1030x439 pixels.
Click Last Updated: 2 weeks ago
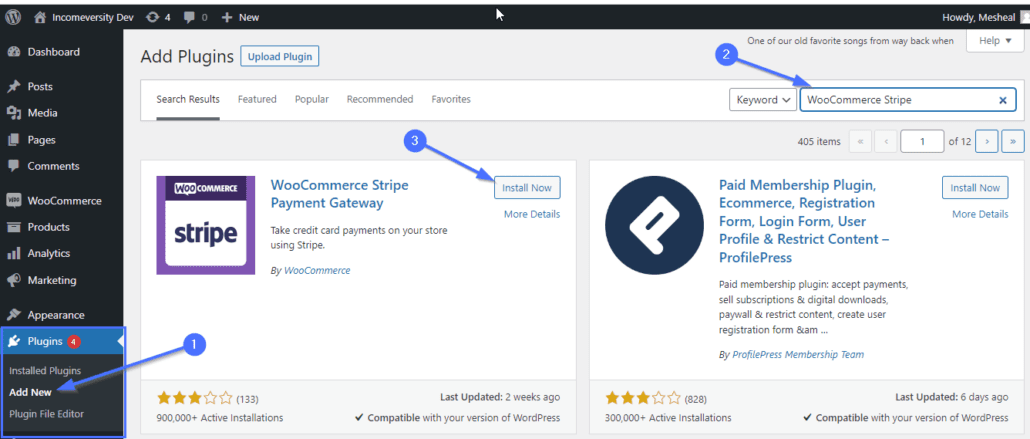500,398
